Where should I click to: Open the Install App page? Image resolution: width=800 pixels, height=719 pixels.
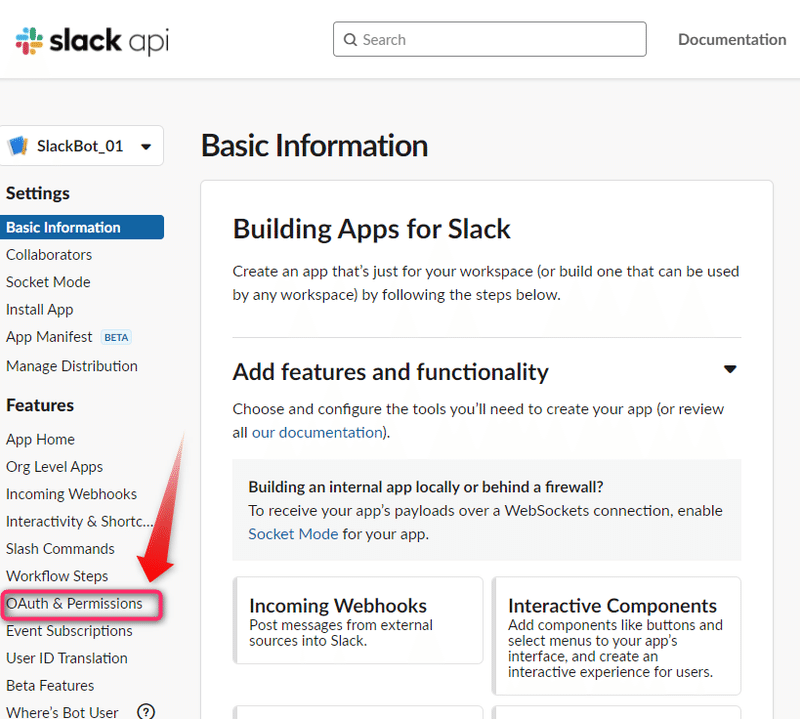[x=40, y=310]
